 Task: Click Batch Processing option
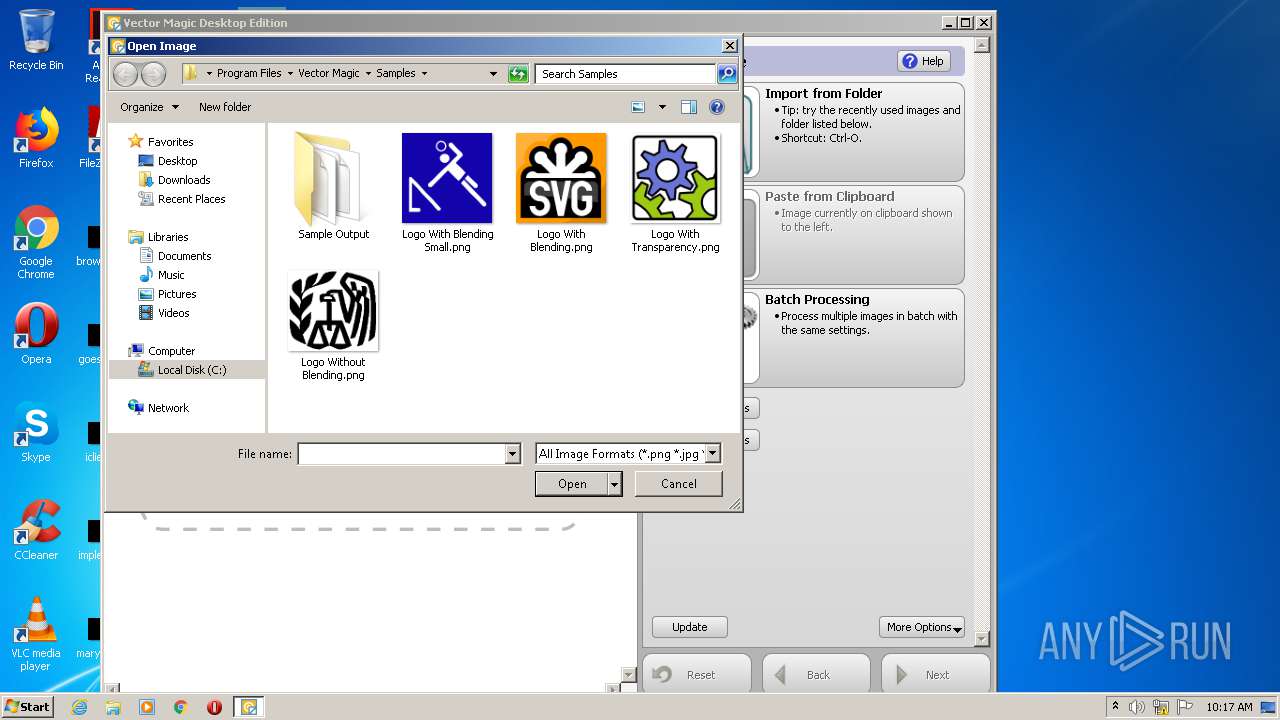pyautogui.click(x=853, y=338)
